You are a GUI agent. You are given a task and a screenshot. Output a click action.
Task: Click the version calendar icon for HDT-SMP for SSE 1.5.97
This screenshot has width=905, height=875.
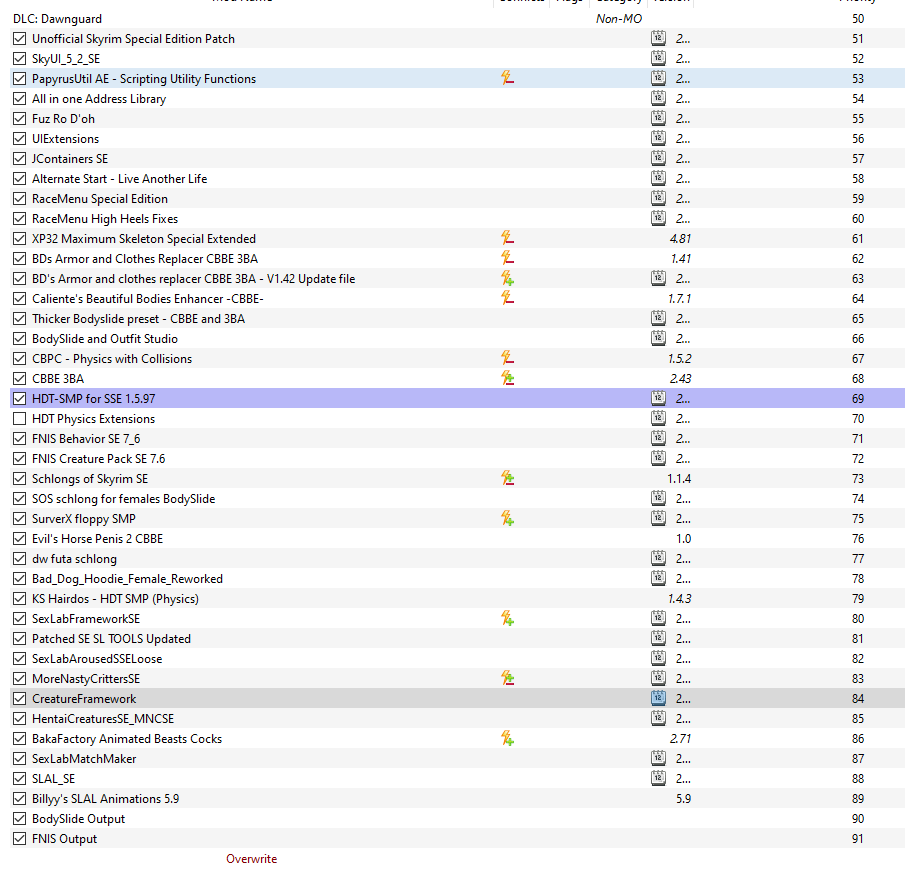tap(658, 398)
